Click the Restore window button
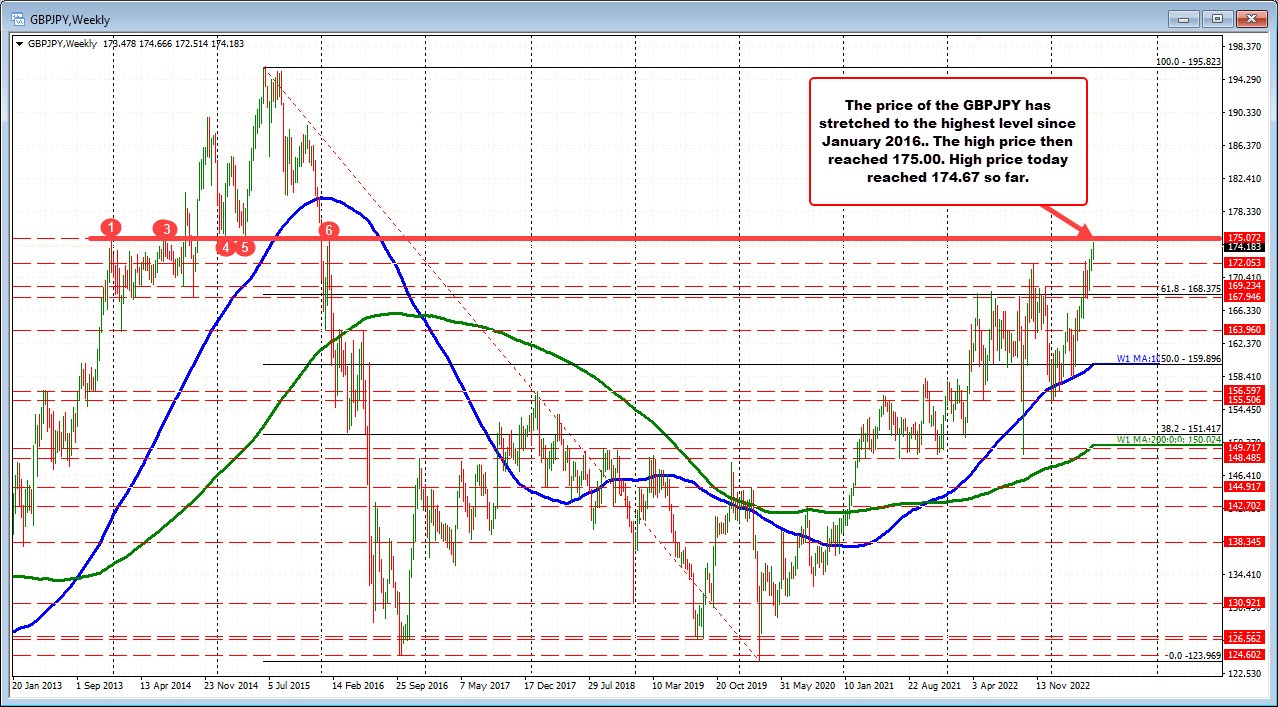The width and height of the screenshot is (1278, 707). (1217, 18)
